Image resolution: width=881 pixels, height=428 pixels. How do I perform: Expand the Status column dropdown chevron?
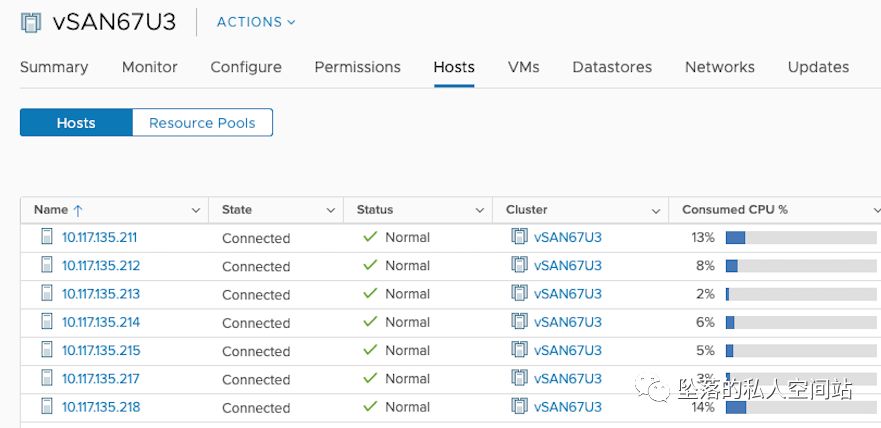coord(480,210)
